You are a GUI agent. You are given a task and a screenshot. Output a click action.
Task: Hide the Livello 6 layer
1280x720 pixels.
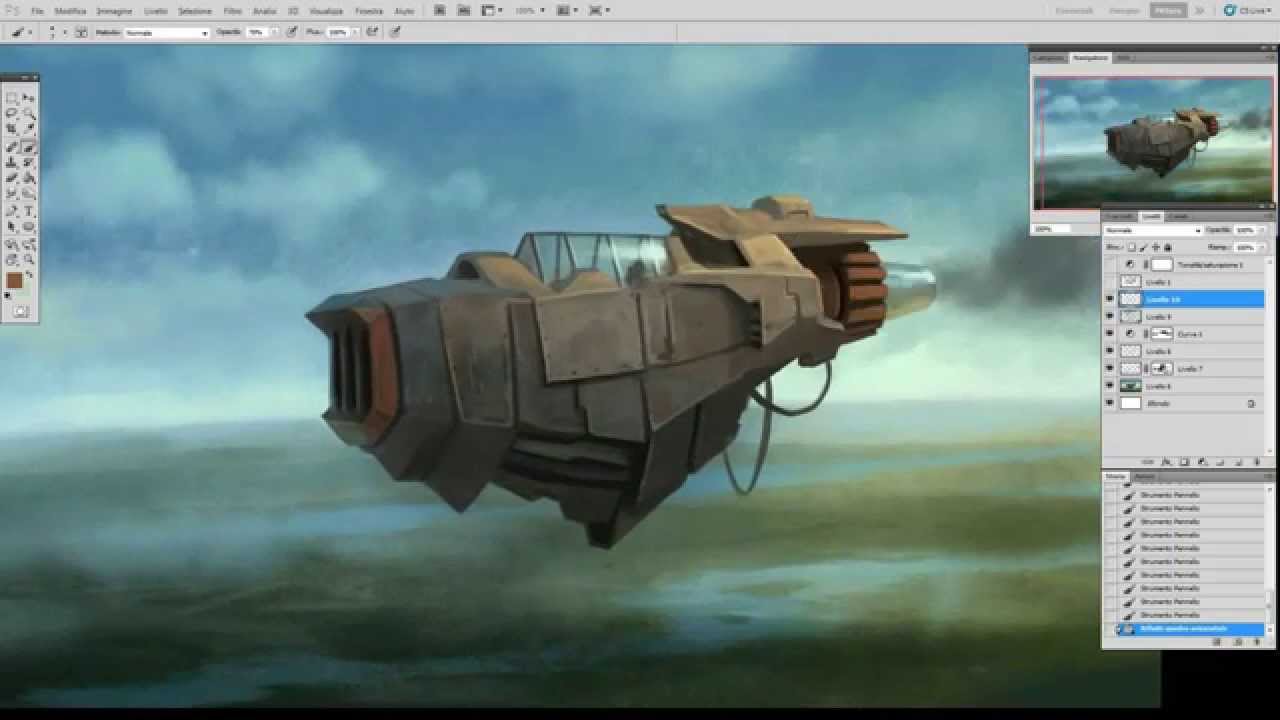click(x=1109, y=385)
